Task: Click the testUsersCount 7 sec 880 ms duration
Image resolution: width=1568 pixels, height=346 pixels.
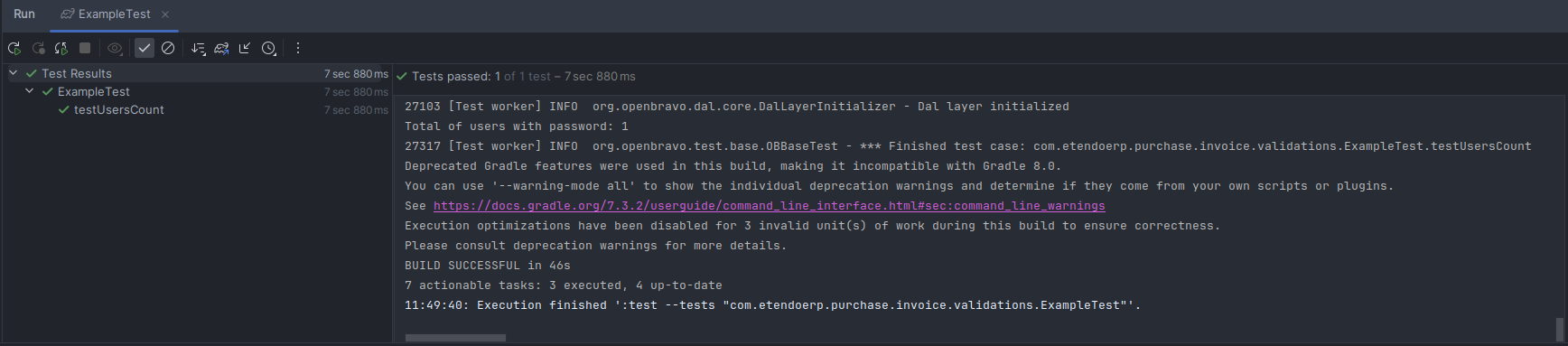Action: tap(356, 110)
